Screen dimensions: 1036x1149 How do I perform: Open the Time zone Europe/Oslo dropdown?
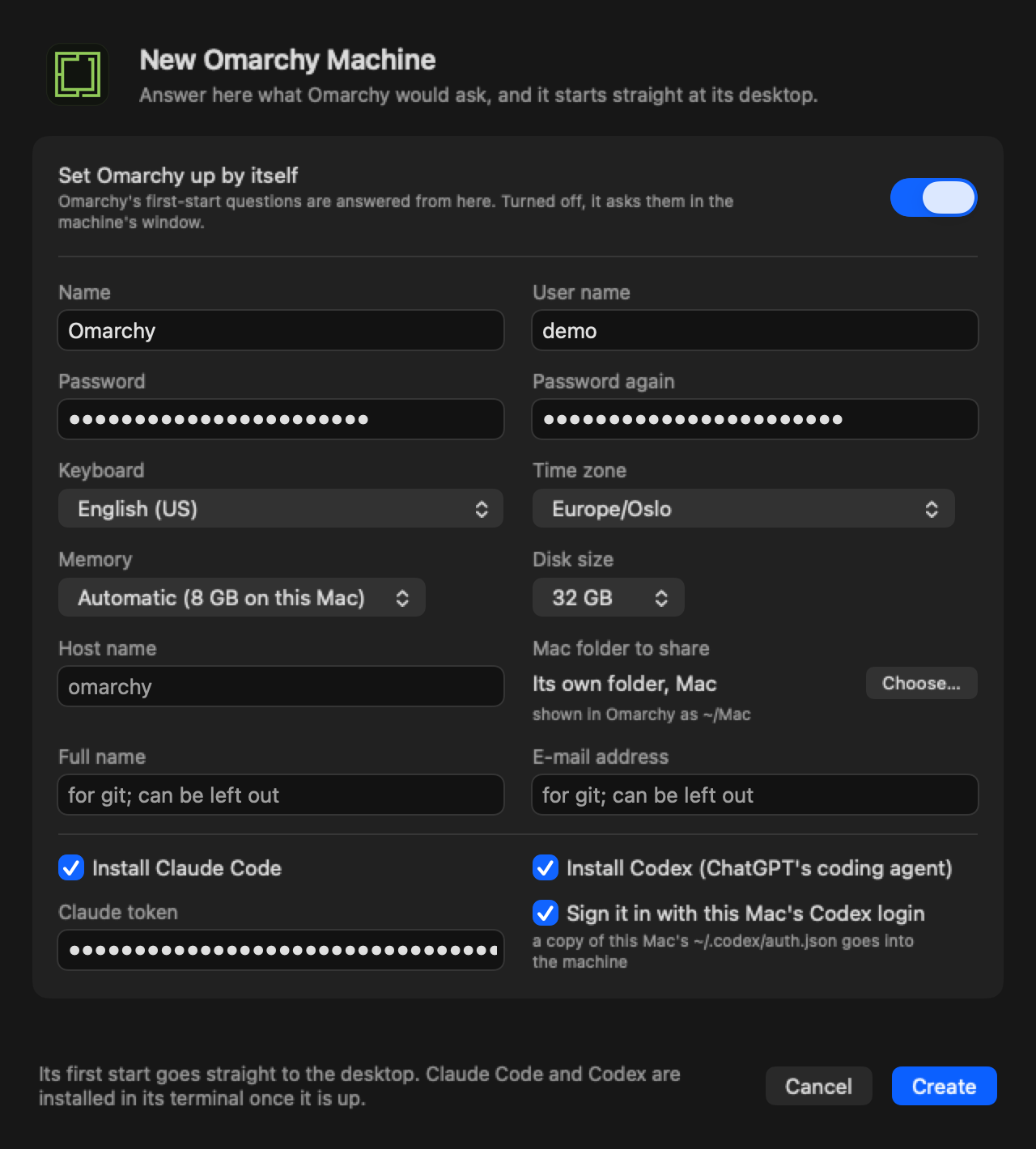744,509
